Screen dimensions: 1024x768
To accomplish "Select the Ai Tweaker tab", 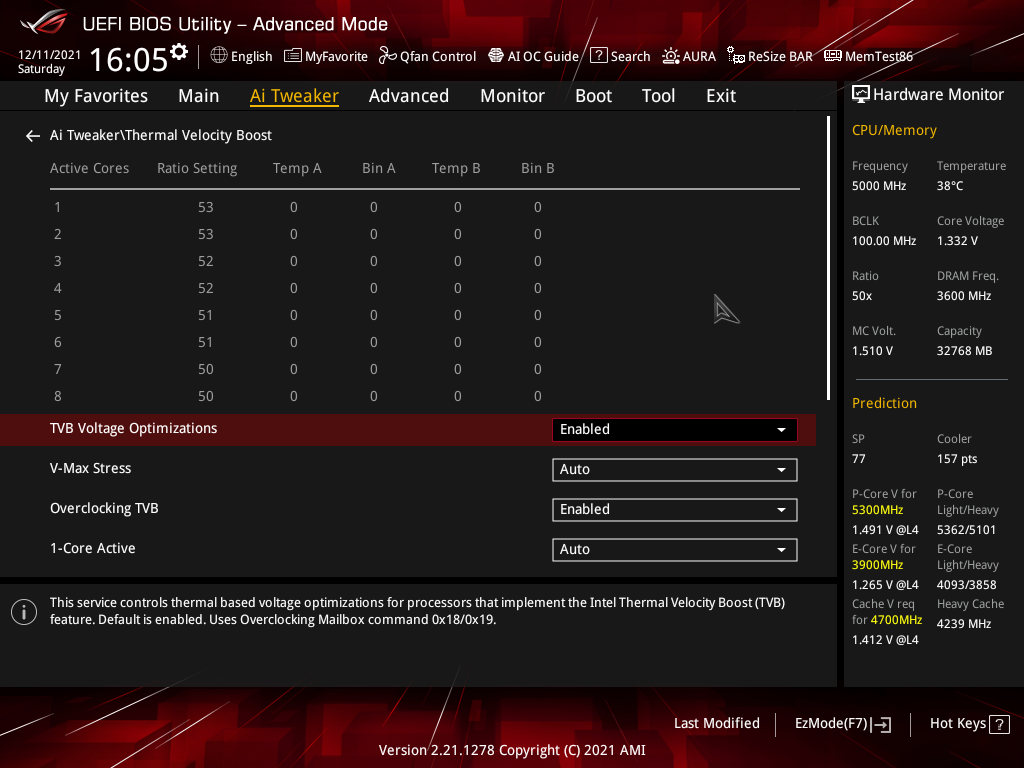I will coord(294,96).
